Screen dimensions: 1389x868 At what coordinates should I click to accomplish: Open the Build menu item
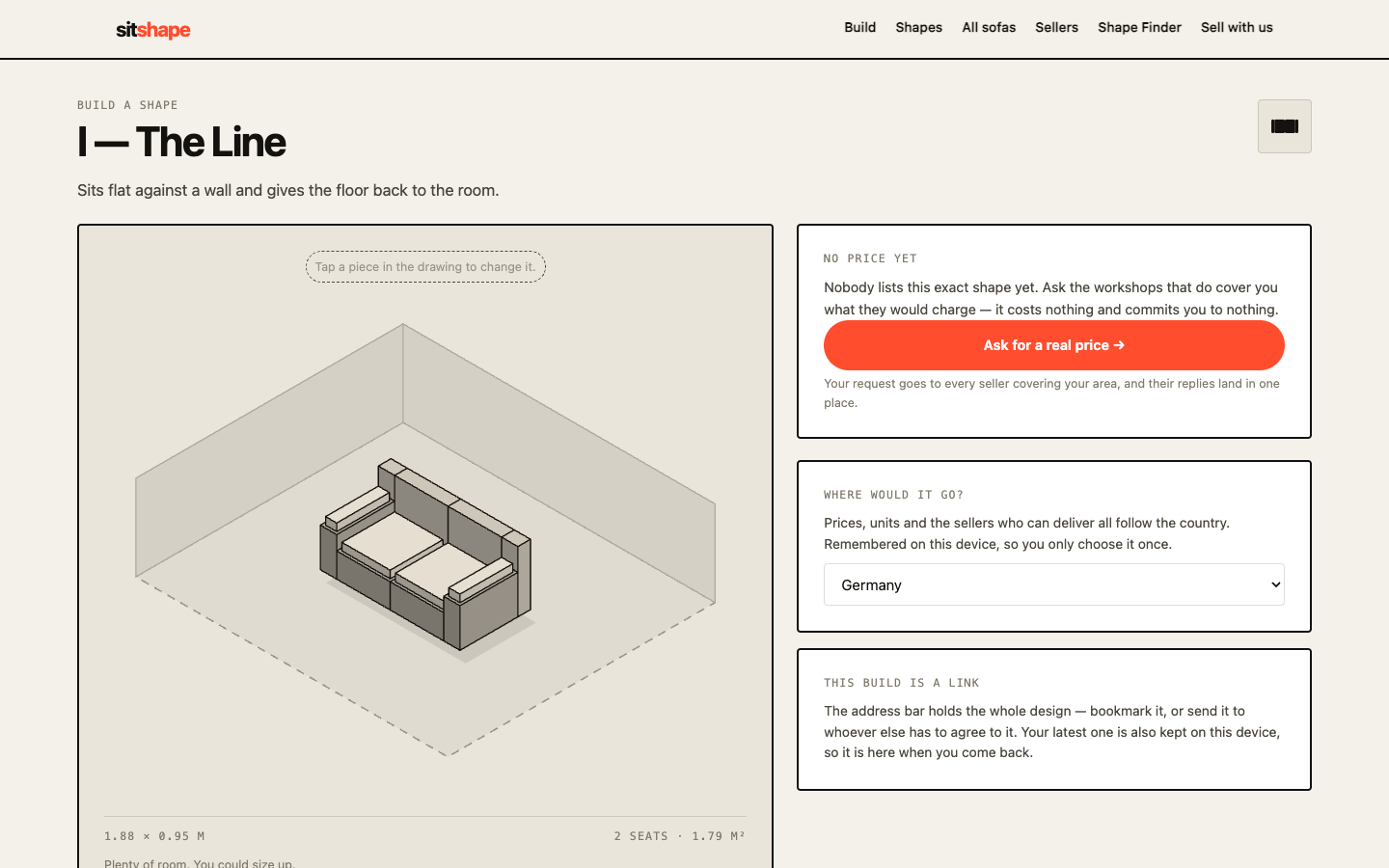point(860,27)
